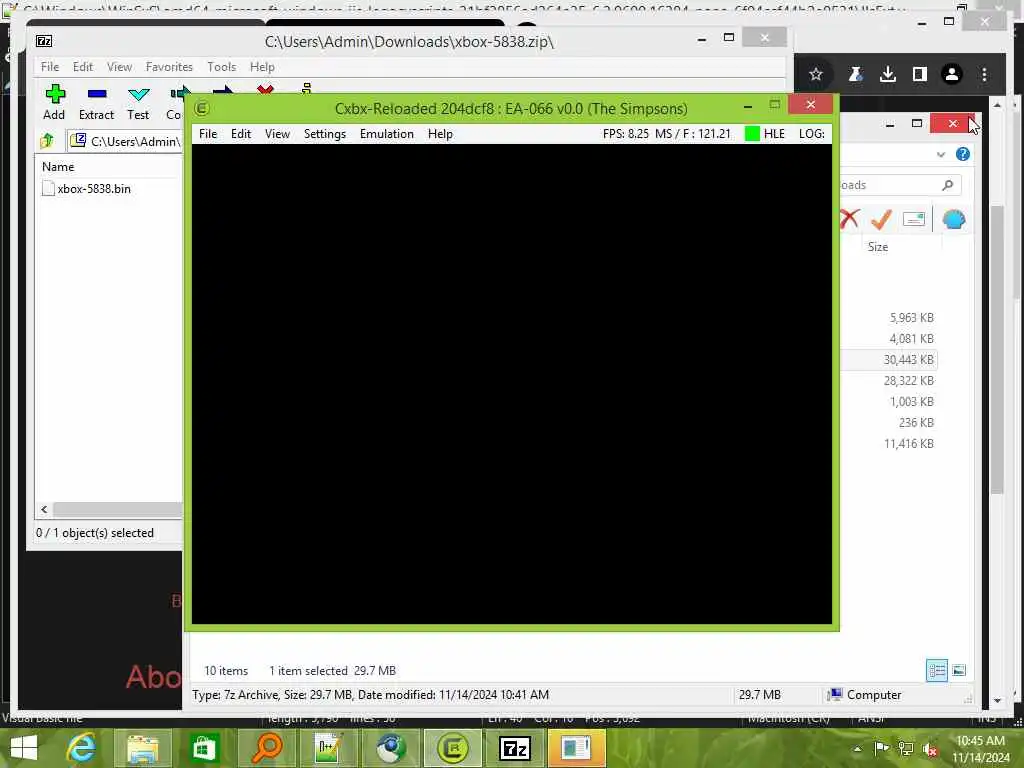
Task: Click the Explorer vertical scrollbar thumb
Action: click(997, 349)
